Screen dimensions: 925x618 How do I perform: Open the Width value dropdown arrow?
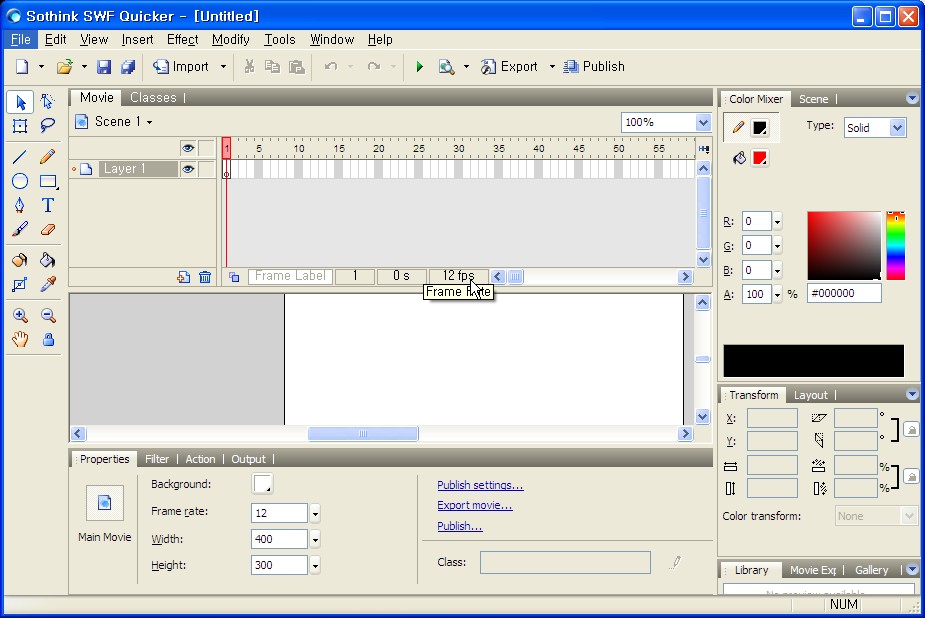[x=315, y=540]
